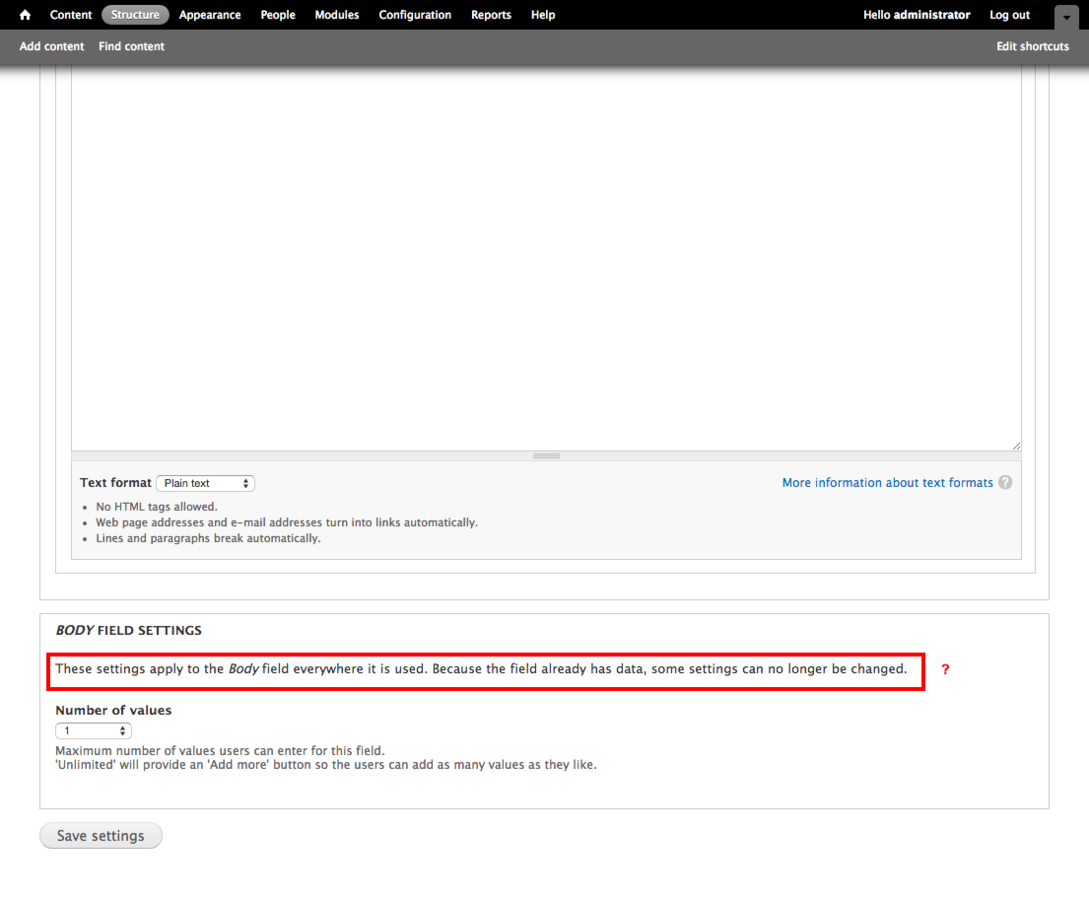Click the help icon beside text formats link

coord(1005,482)
